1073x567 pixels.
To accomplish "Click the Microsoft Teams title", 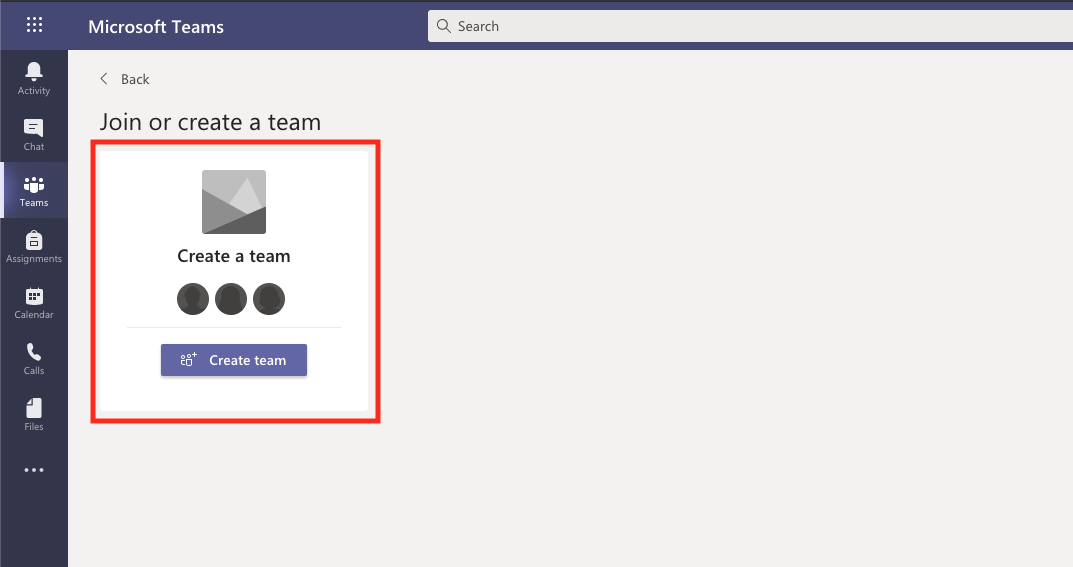I will (156, 27).
